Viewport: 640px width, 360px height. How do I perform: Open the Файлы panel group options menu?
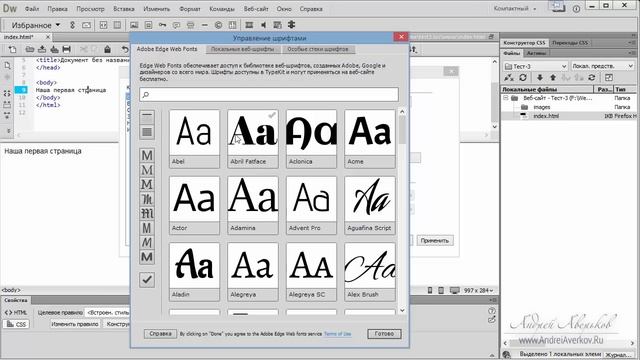tap(632, 53)
